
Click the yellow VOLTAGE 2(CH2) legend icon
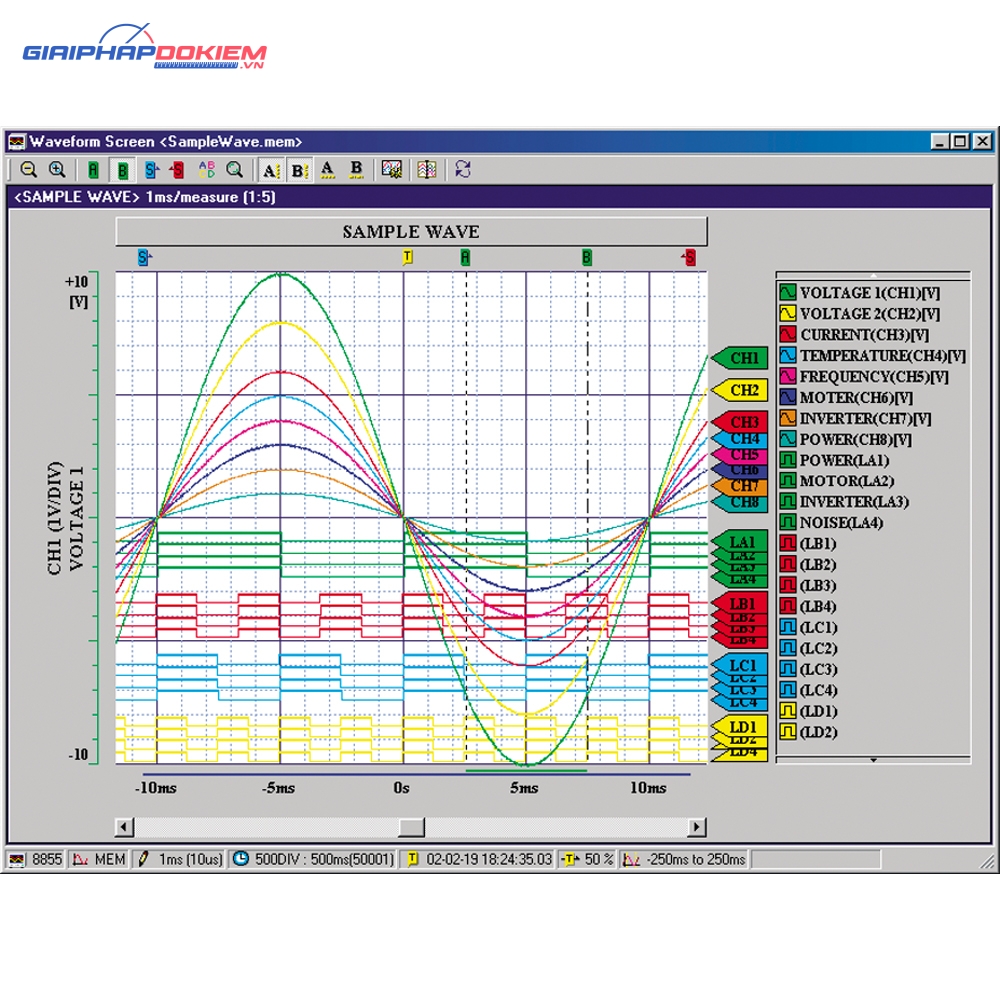[788, 313]
